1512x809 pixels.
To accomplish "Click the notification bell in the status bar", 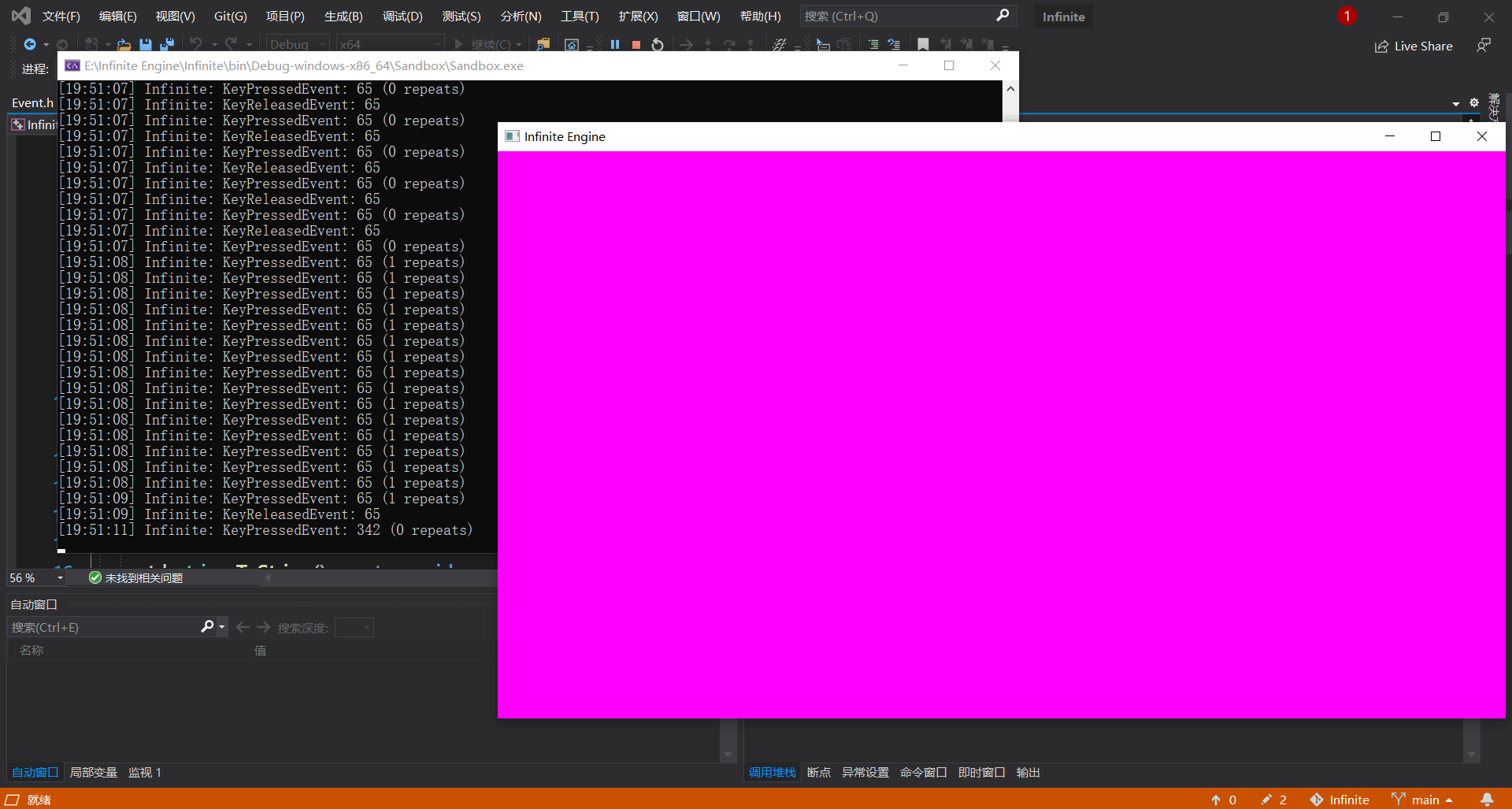I will [x=1487, y=800].
